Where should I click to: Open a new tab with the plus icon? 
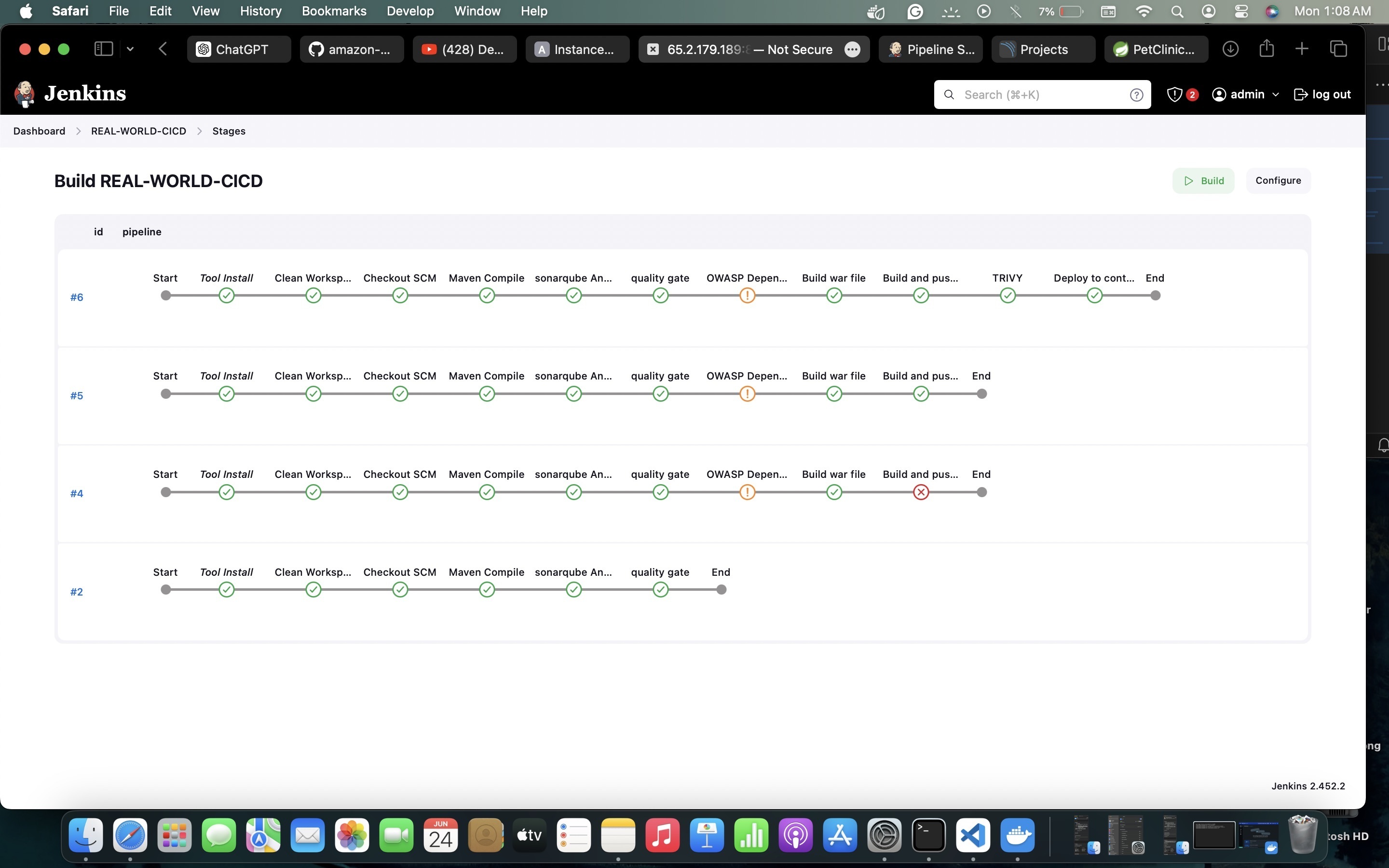(1301, 49)
